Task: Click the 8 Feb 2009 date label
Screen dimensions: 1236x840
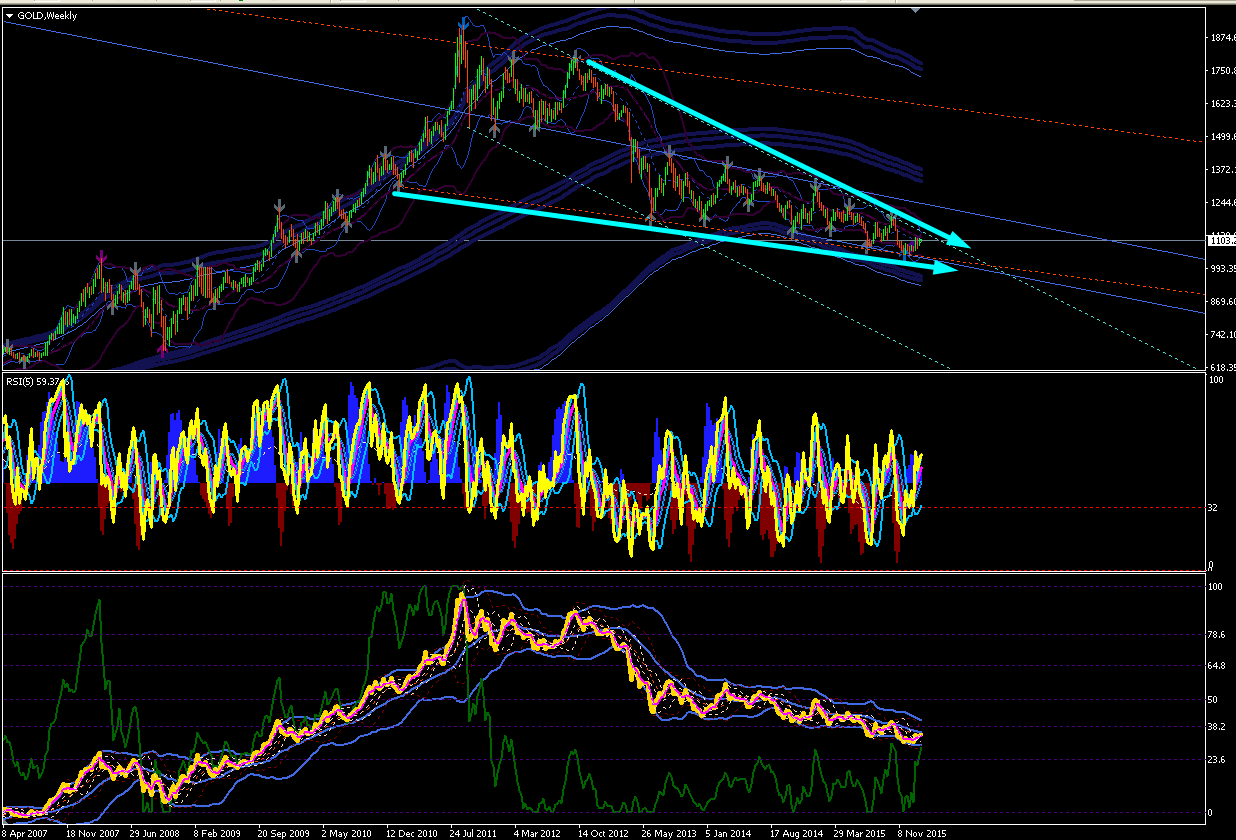Action: point(219,832)
